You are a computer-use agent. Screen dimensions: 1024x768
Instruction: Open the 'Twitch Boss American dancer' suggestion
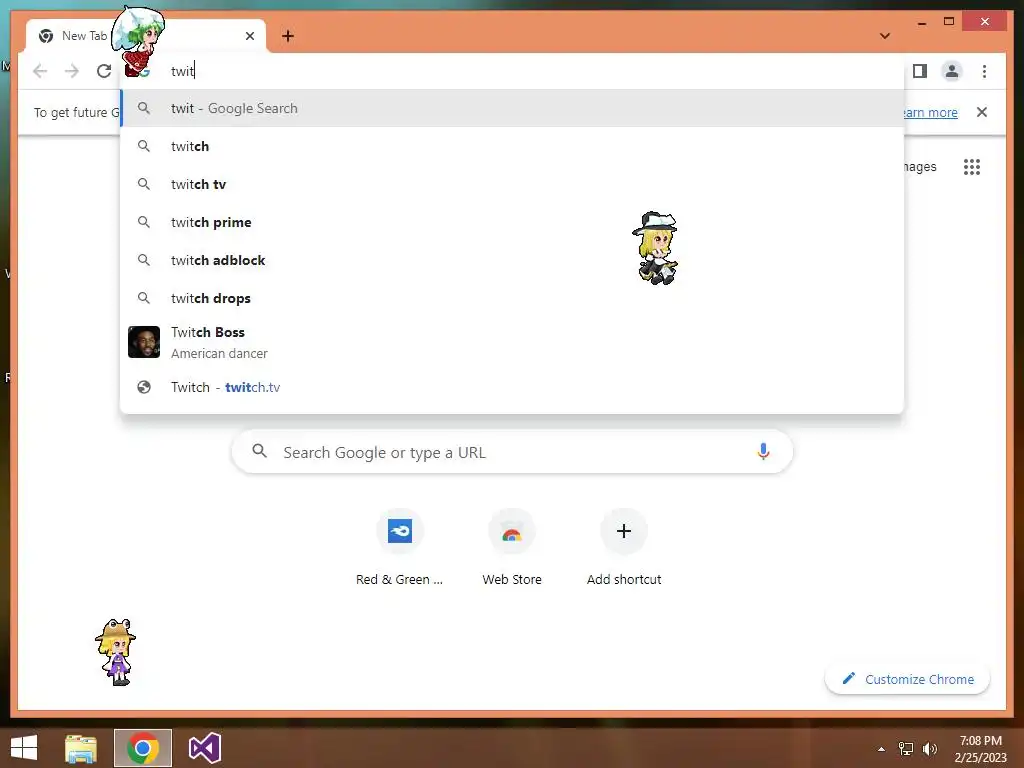[x=512, y=342]
